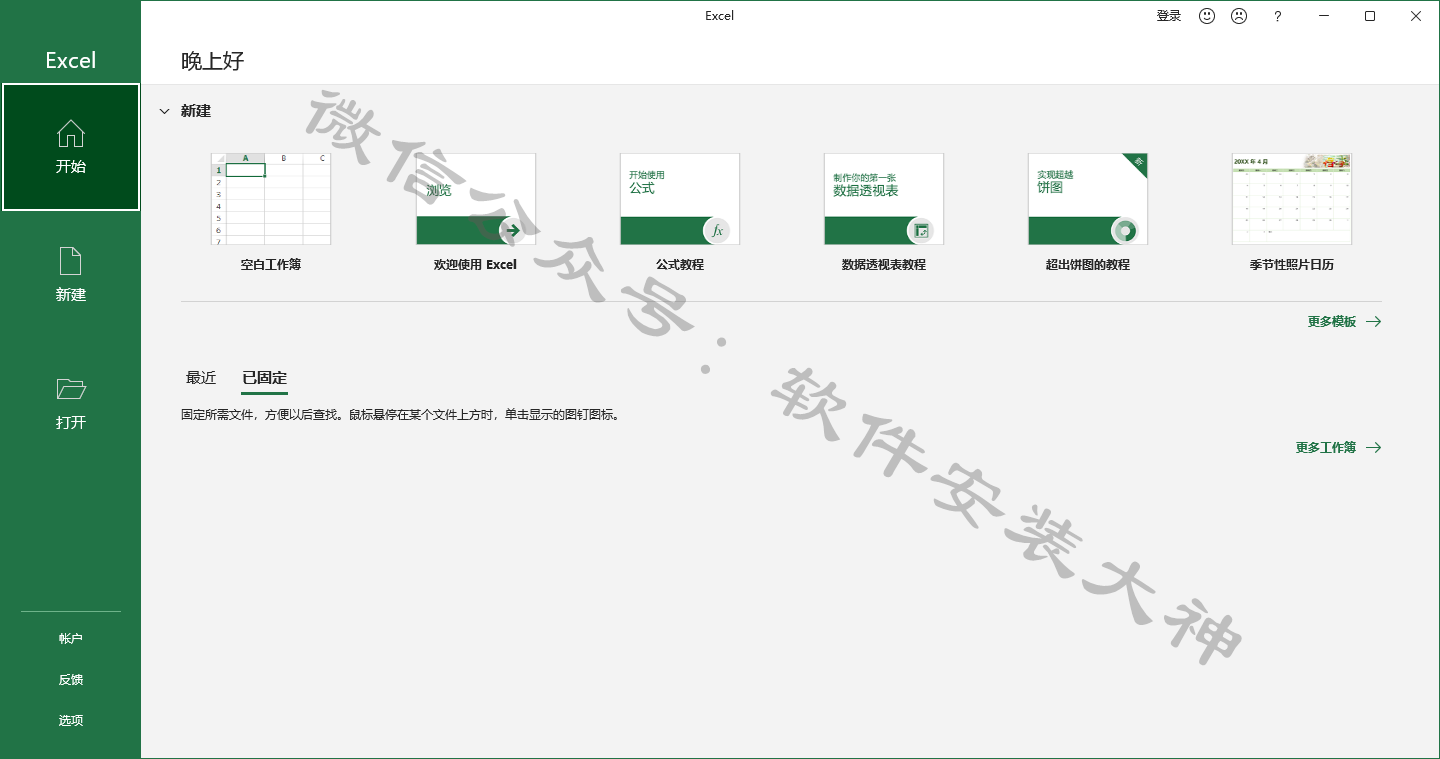The width and height of the screenshot is (1440, 759).
Task: Switch to the 最近 tab
Action: (x=201, y=378)
